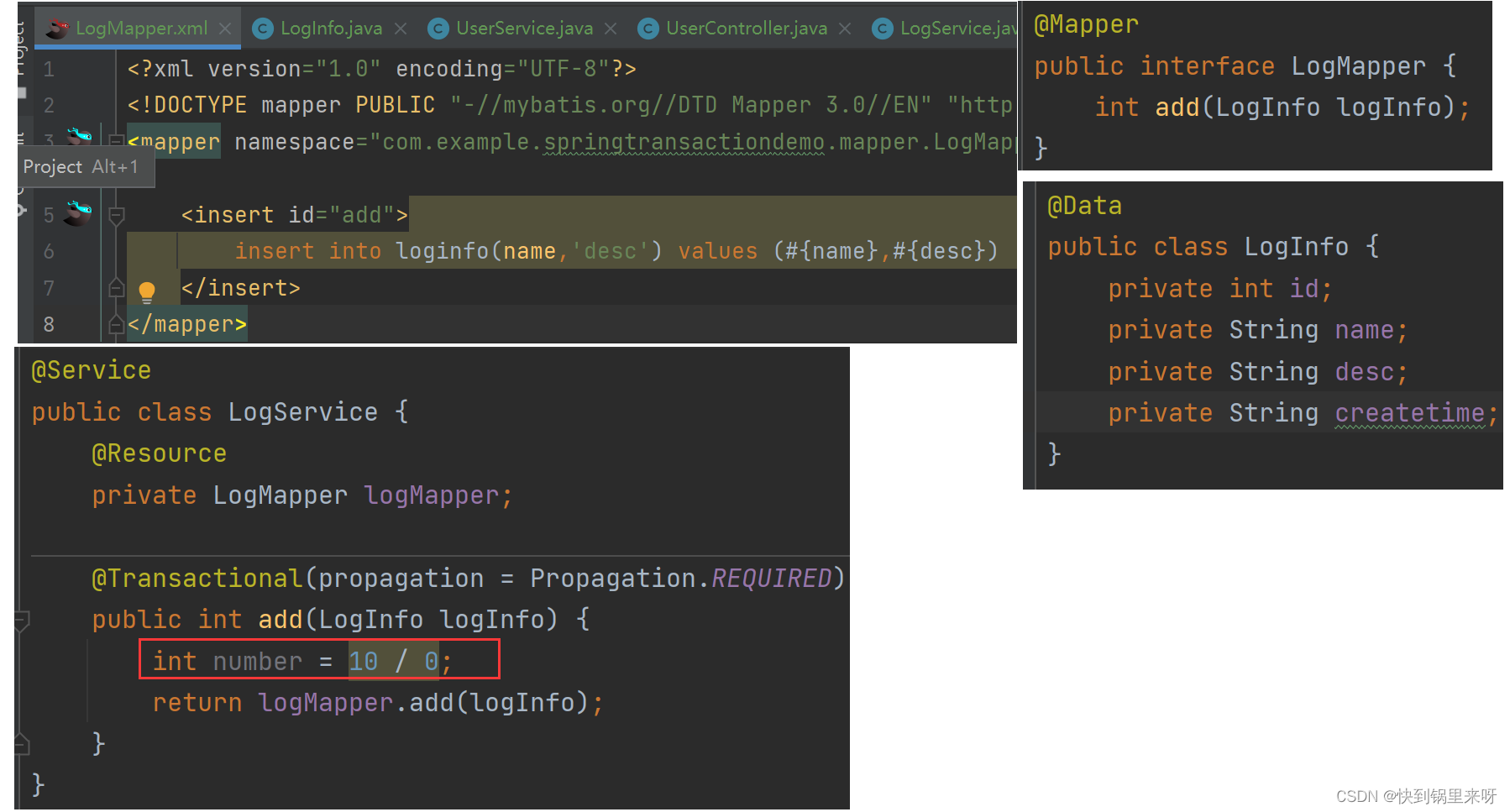Click line number 1 in gutter

tap(49, 69)
